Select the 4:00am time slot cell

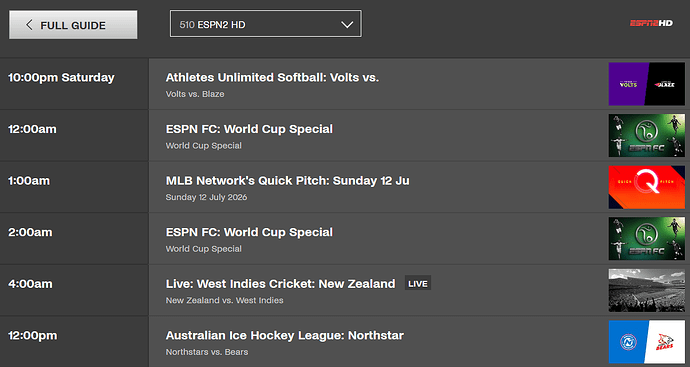pos(74,290)
